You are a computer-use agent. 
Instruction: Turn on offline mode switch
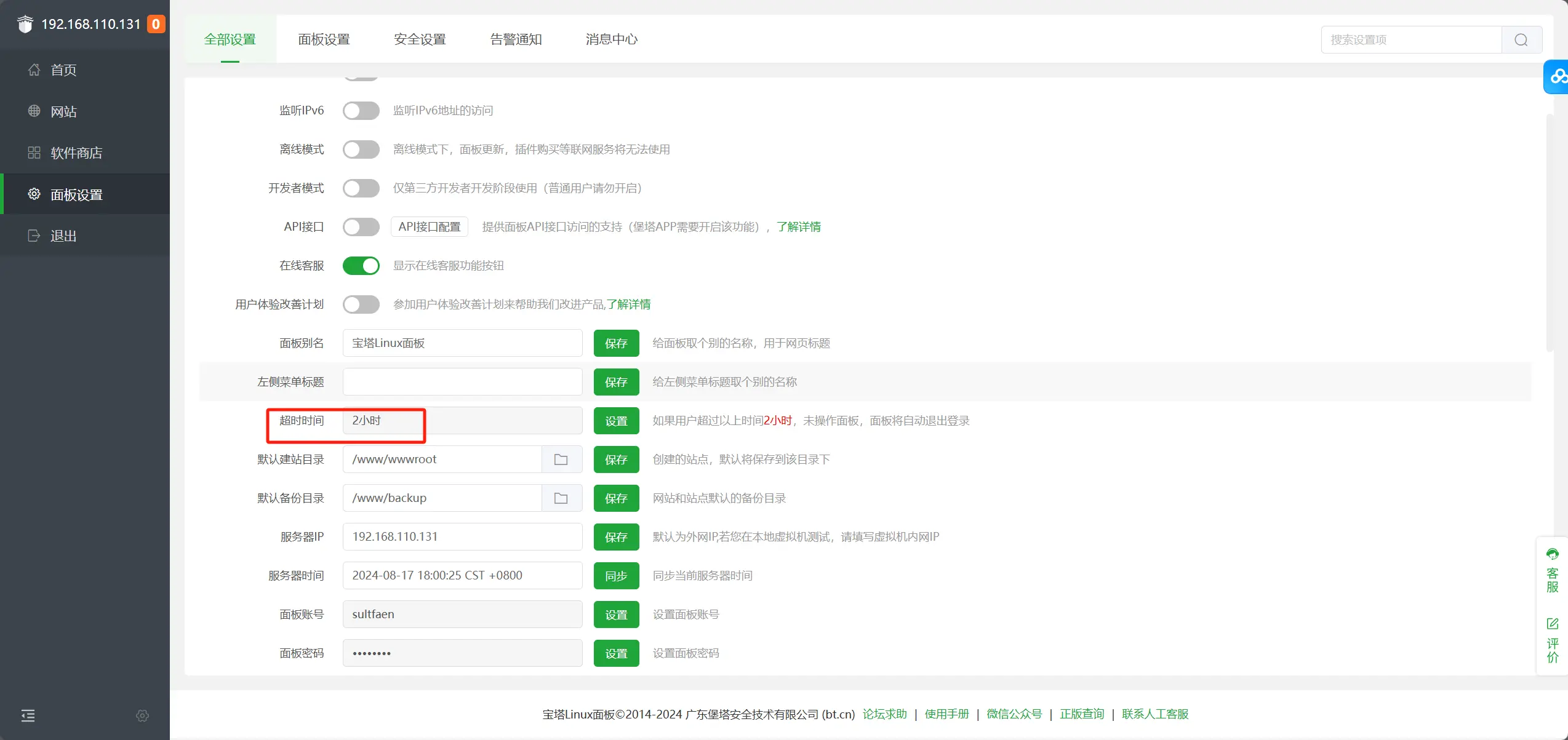[361, 149]
